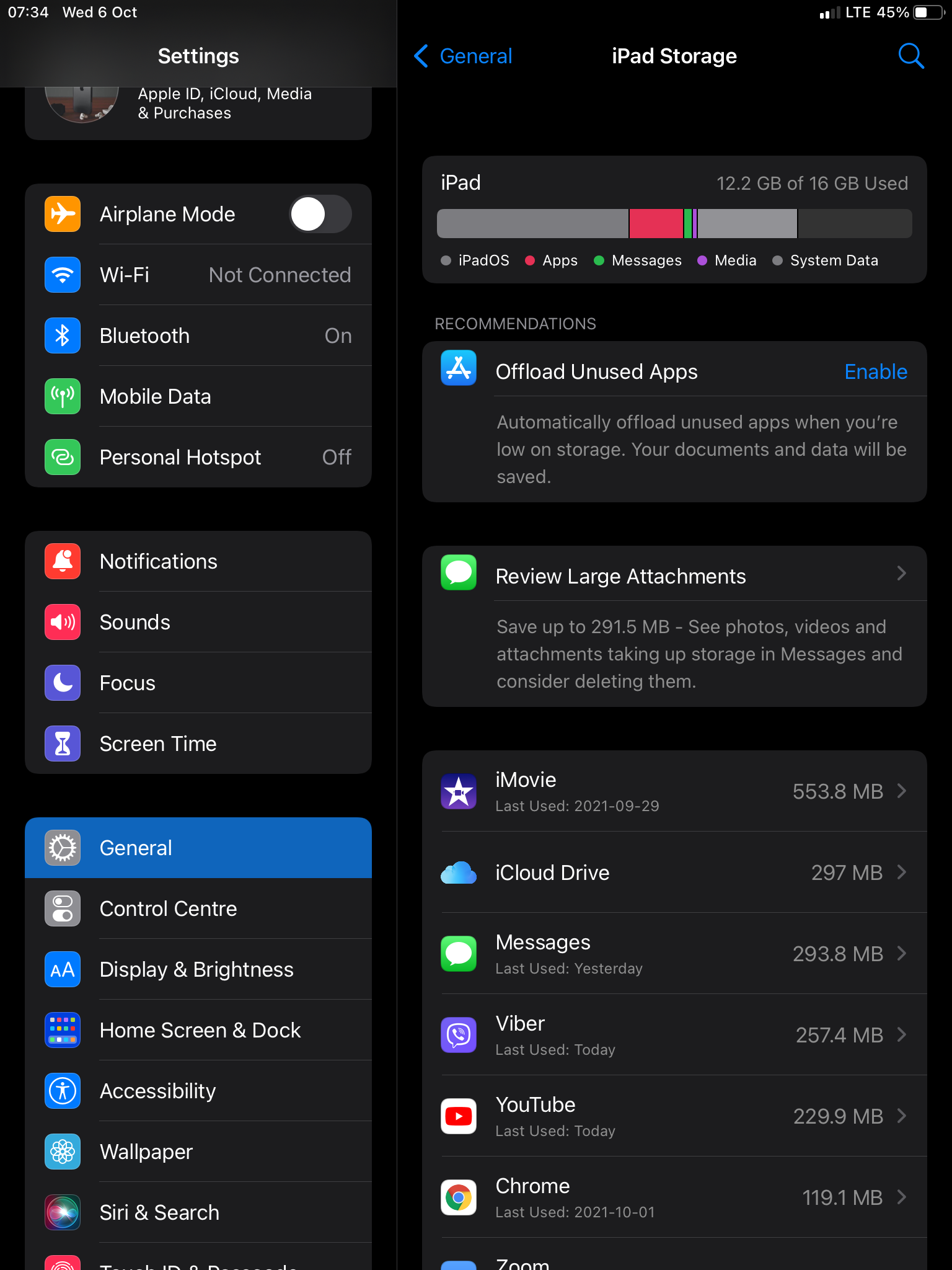The width and height of the screenshot is (952, 1270).
Task: Tap the YouTube app icon
Action: tap(459, 1116)
